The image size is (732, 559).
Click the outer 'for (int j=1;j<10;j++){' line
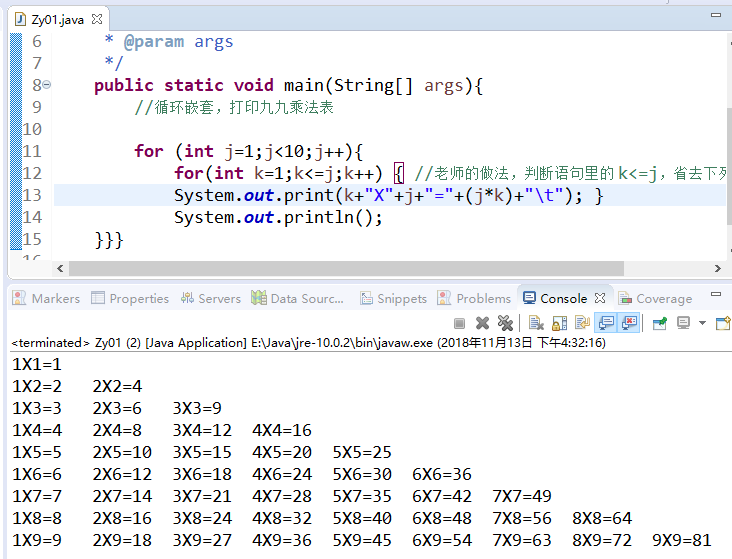248,151
